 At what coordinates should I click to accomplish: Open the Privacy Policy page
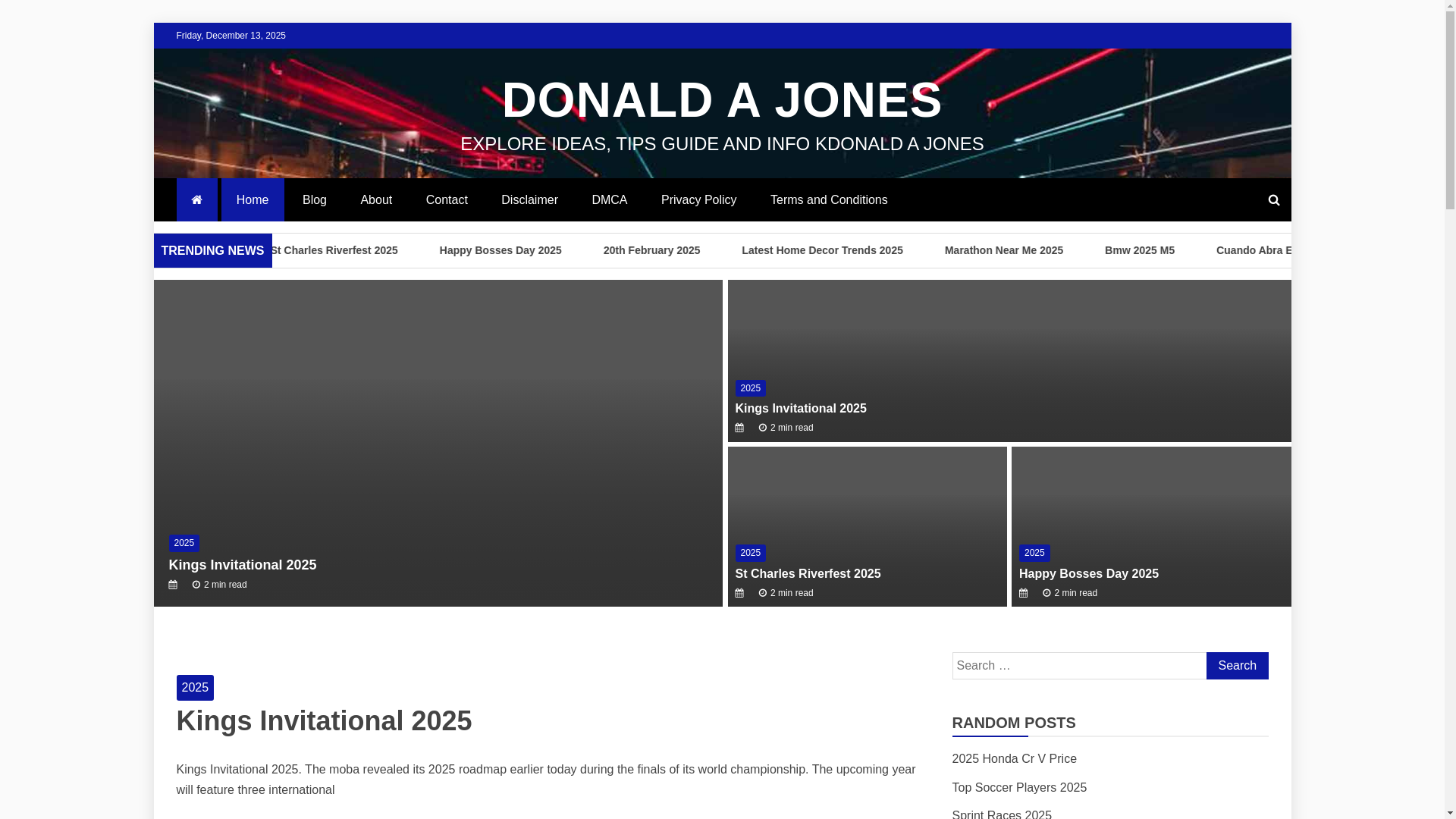pyautogui.click(x=698, y=200)
